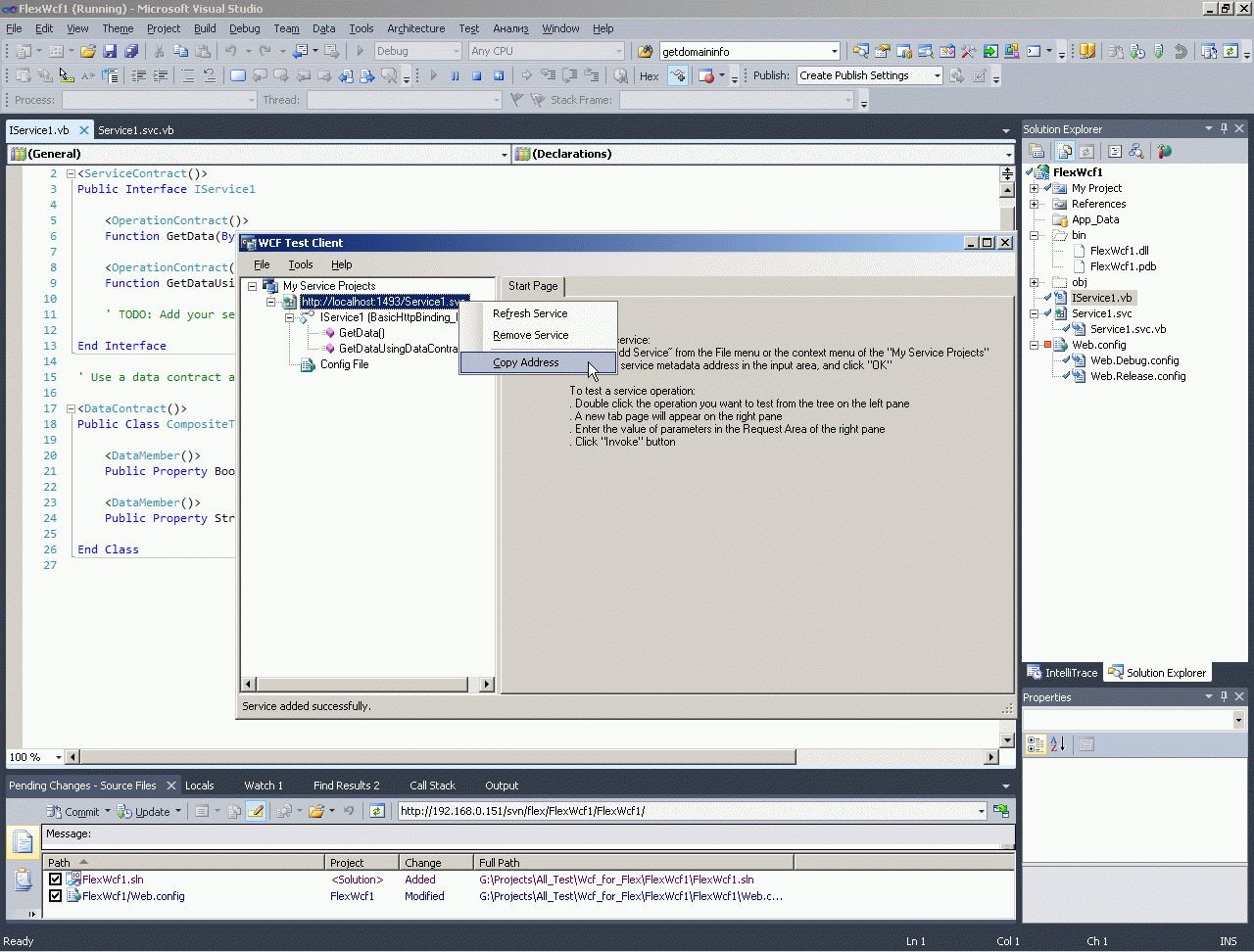Click the Break All pause icon

click(x=455, y=75)
